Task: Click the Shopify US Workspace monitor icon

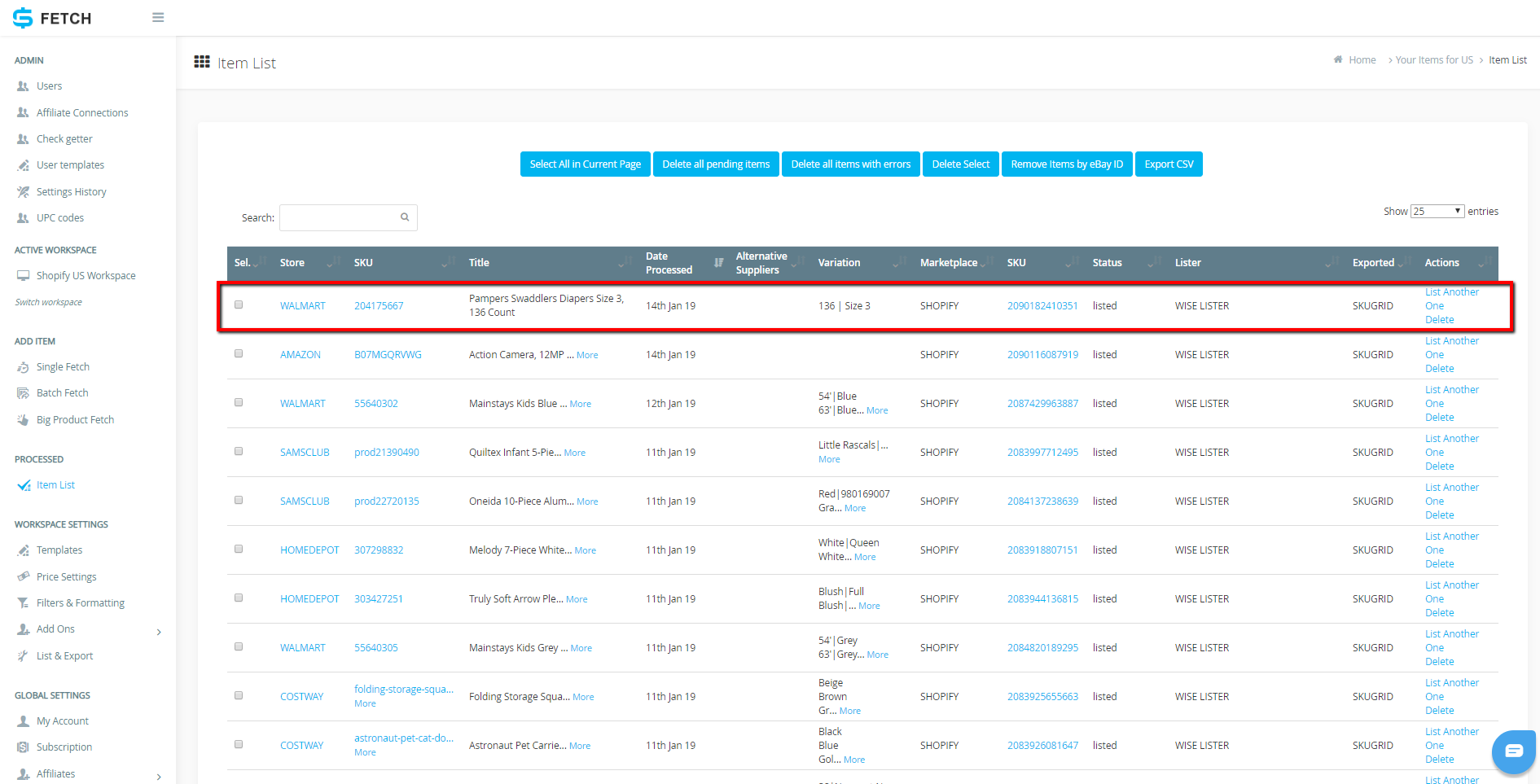Action: [23, 276]
